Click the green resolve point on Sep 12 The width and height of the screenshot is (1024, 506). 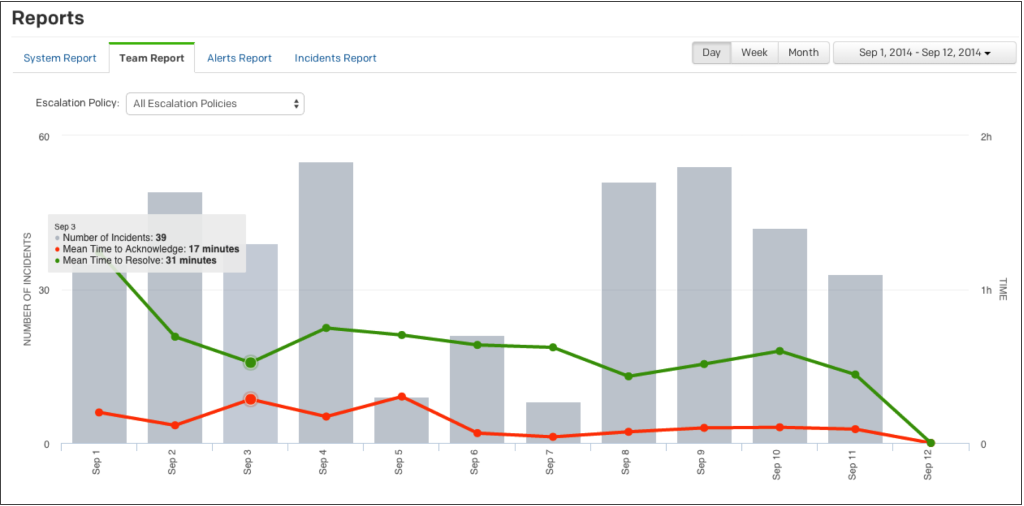click(930, 442)
